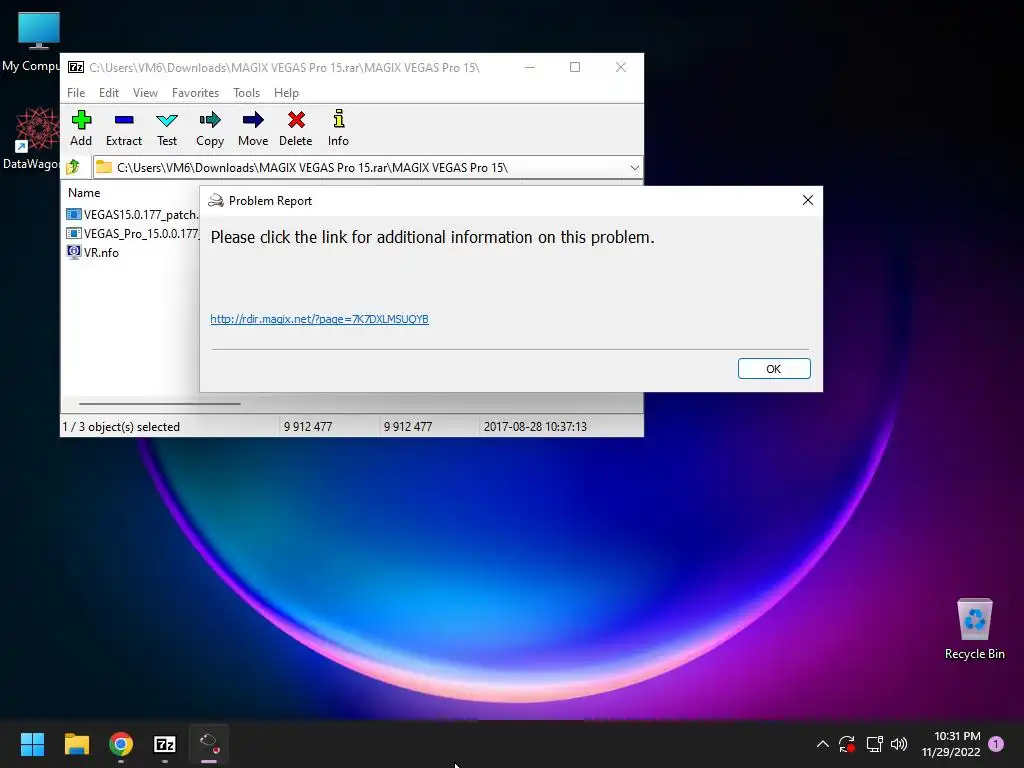The height and width of the screenshot is (768, 1024).
Task: Close the Problem Report dialog
Action: tap(808, 200)
